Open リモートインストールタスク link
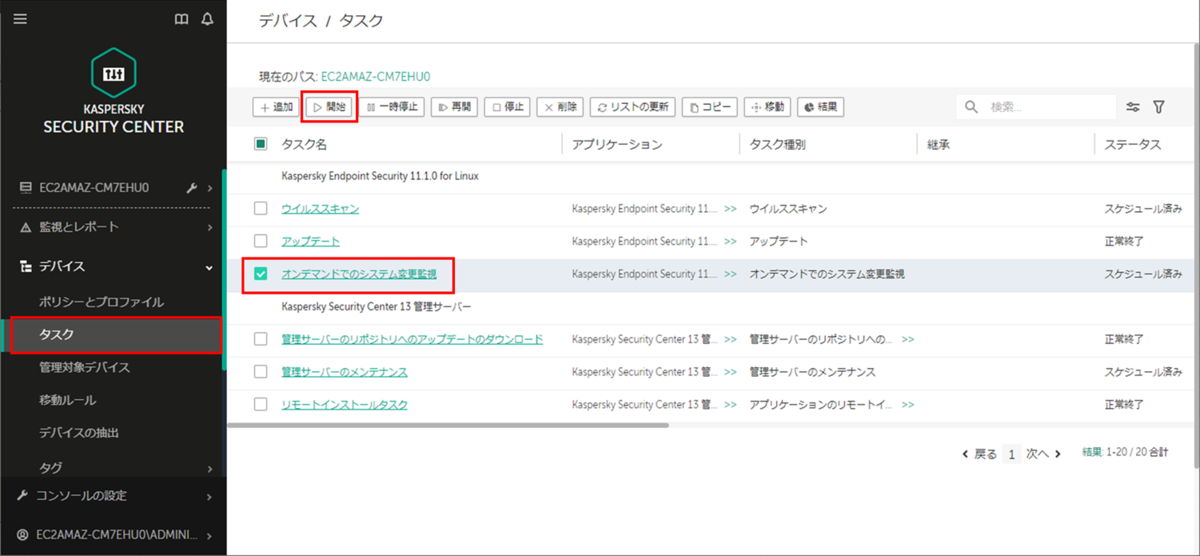The height and width of the screenshot is (556, 1200). click(344, 404)
